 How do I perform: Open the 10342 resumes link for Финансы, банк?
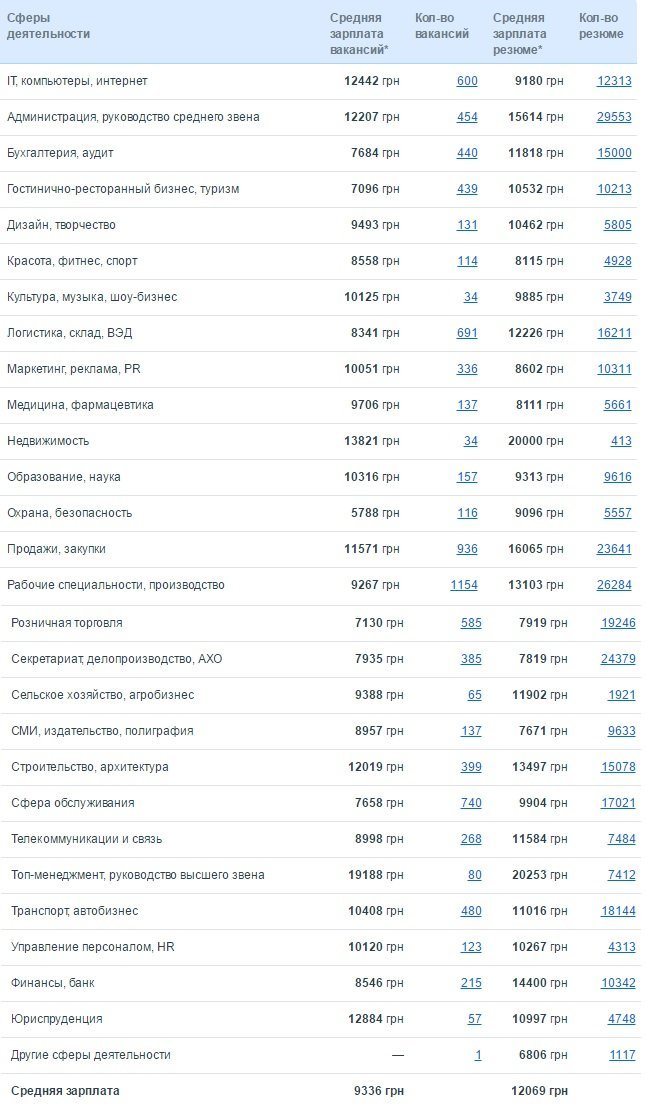point(618,983)
